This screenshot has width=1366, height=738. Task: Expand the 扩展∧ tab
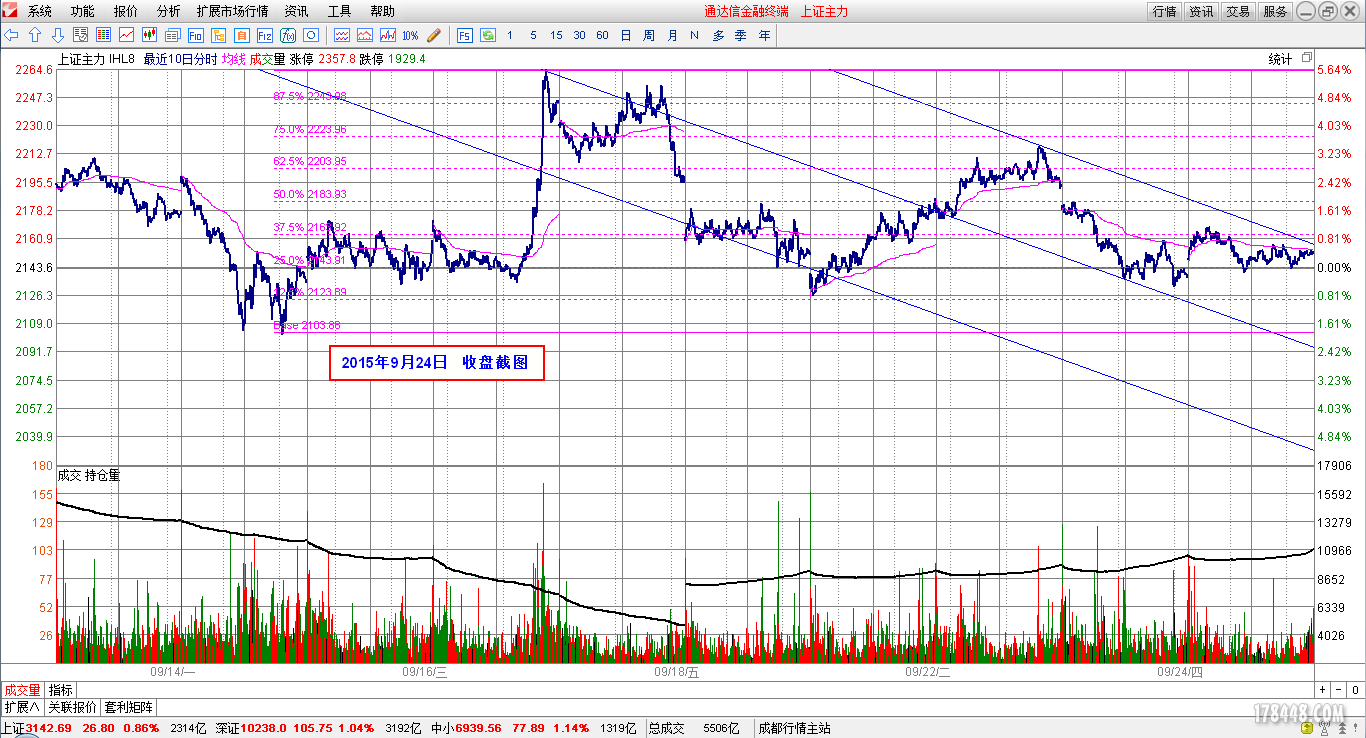click(x=22, y=706)
